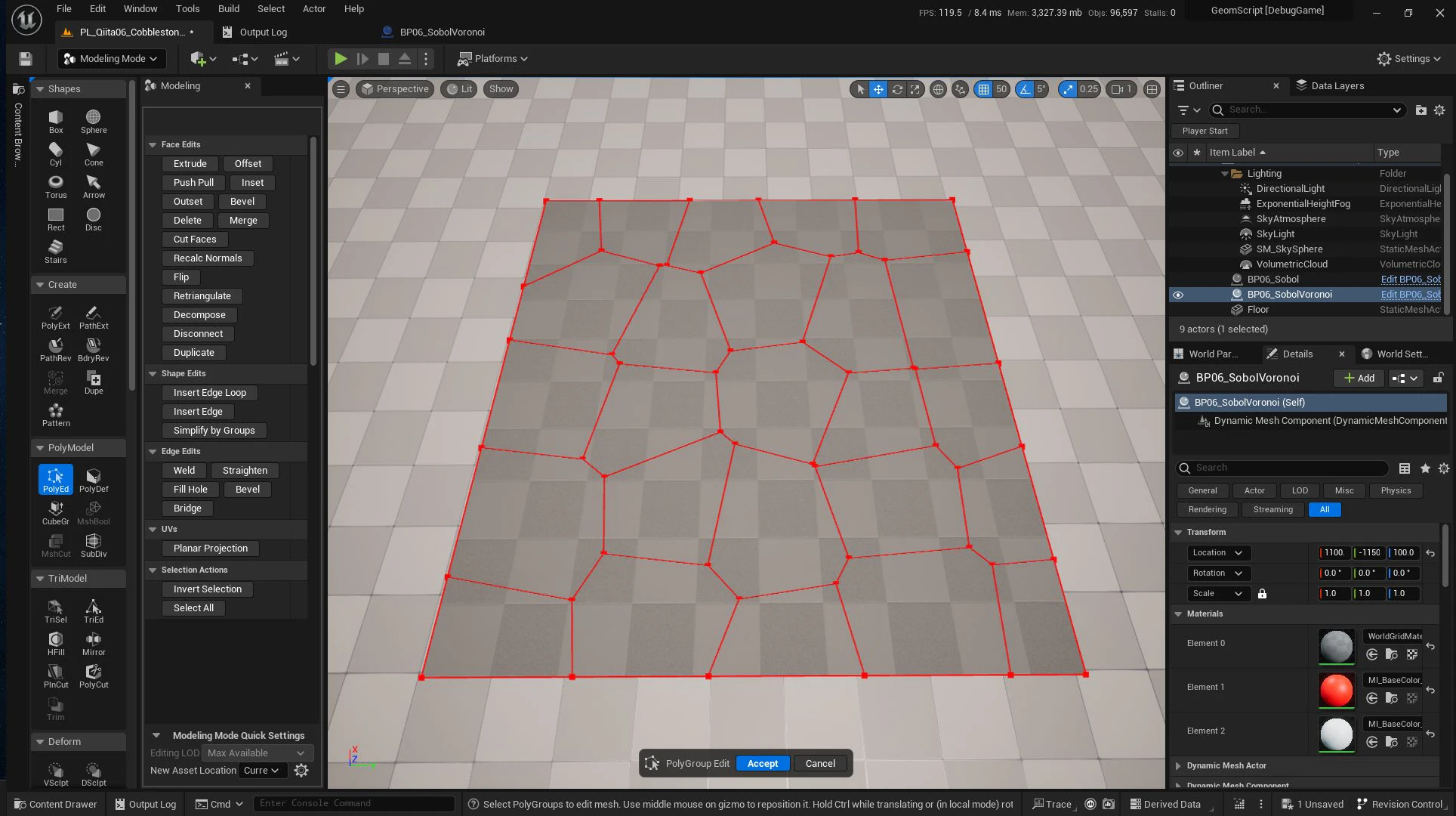Screen dimensions: 1456x816
Task: Activate the PolyCut tool
Action: point(94,676)
